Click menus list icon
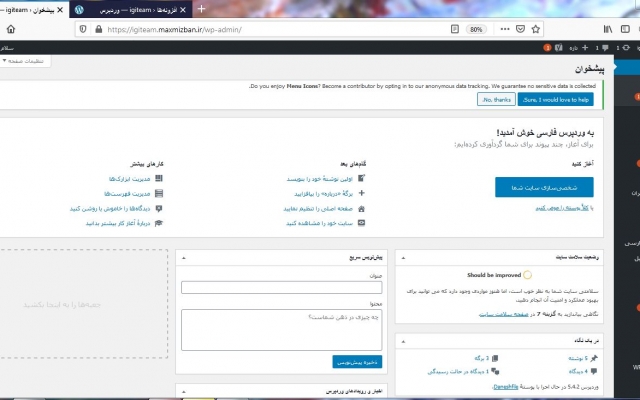Screen dimensions: 640x400 (159, 193)
